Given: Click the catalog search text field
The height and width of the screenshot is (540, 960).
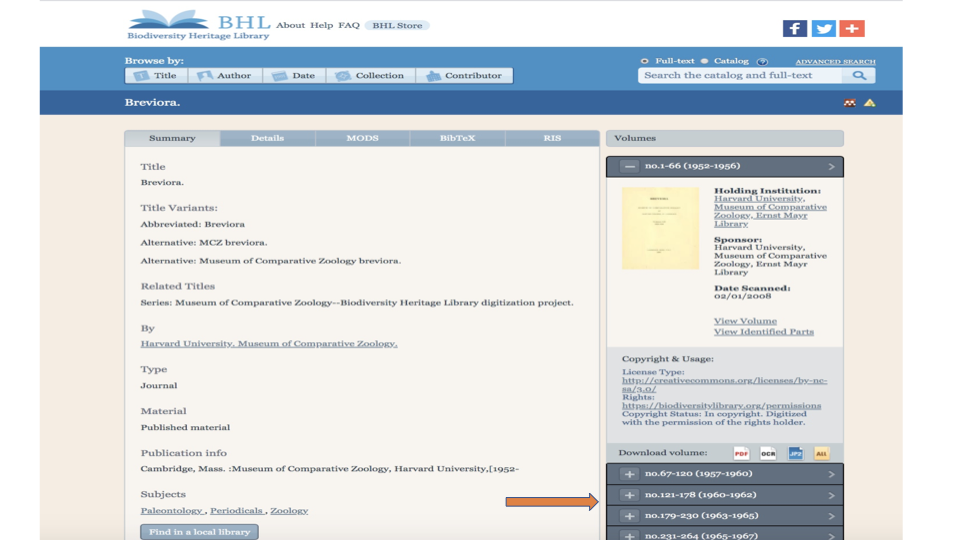Looking at the screenshot, I should [x=741, y=75].
